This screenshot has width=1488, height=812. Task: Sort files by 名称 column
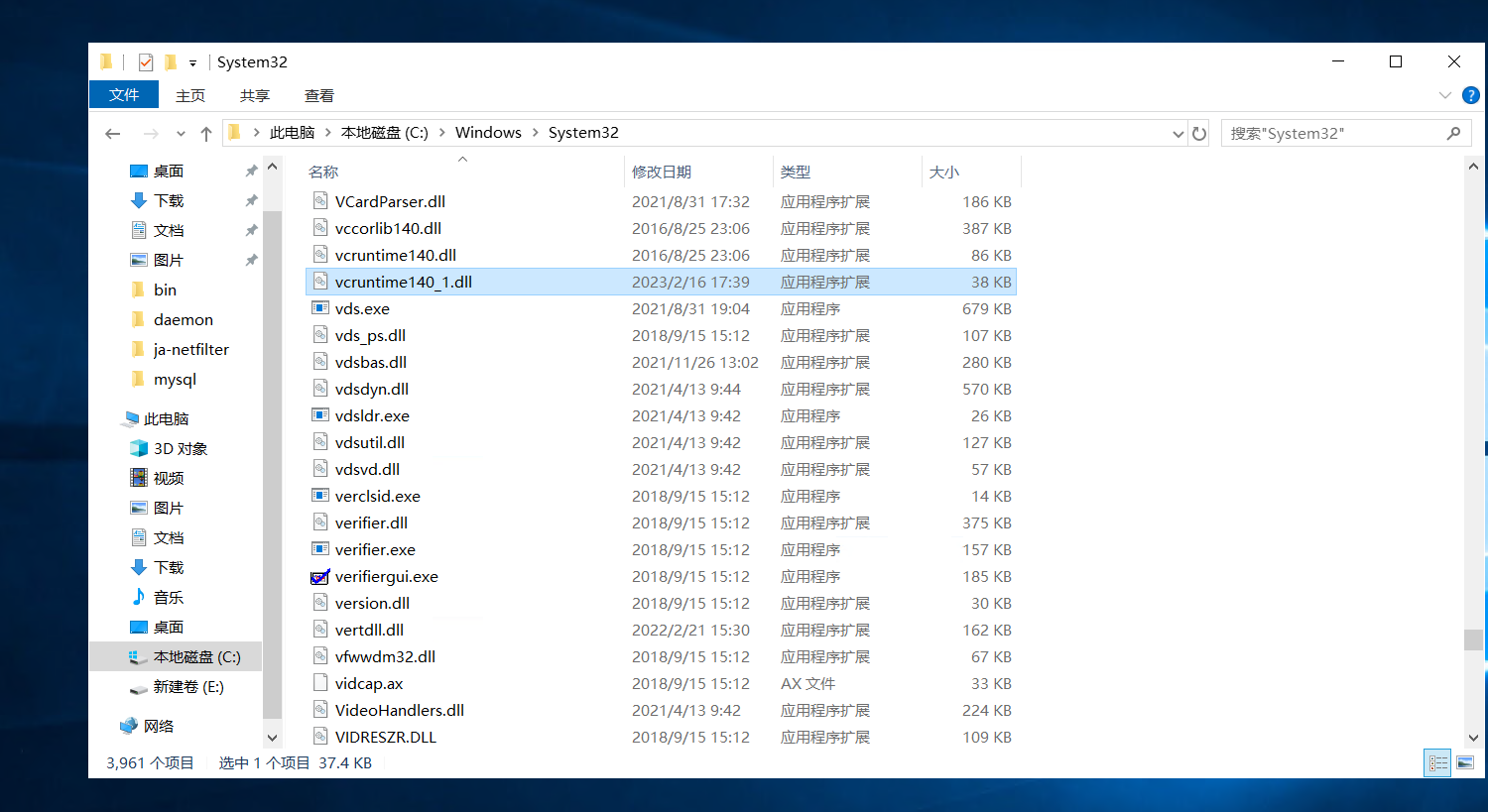[x=323, y=172]
